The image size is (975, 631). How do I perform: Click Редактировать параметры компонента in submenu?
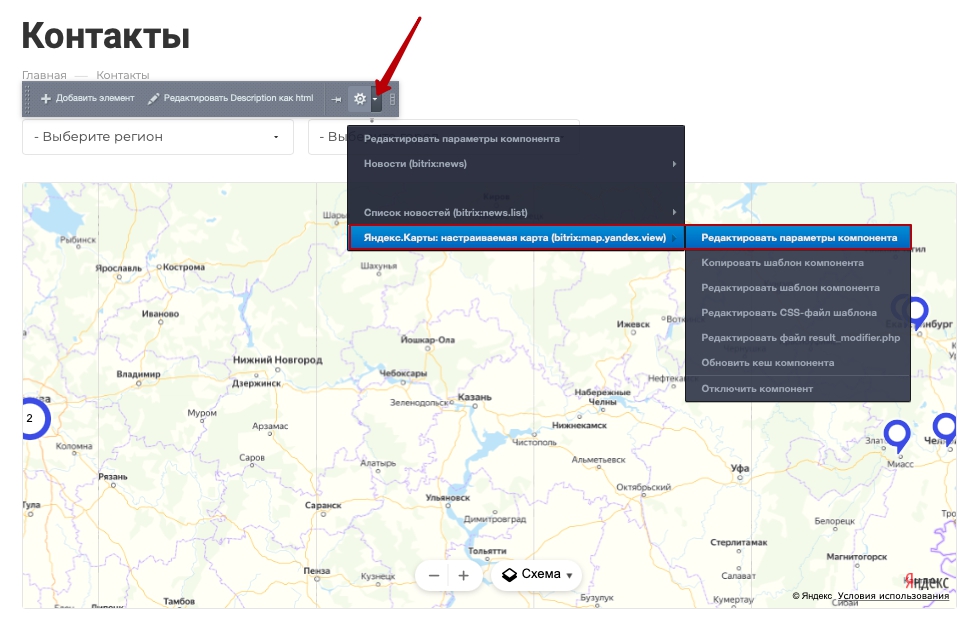(798, 237)
